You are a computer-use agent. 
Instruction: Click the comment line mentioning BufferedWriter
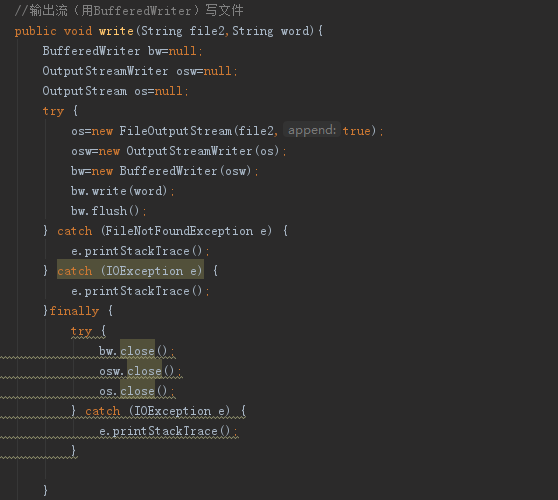[129, 11]
